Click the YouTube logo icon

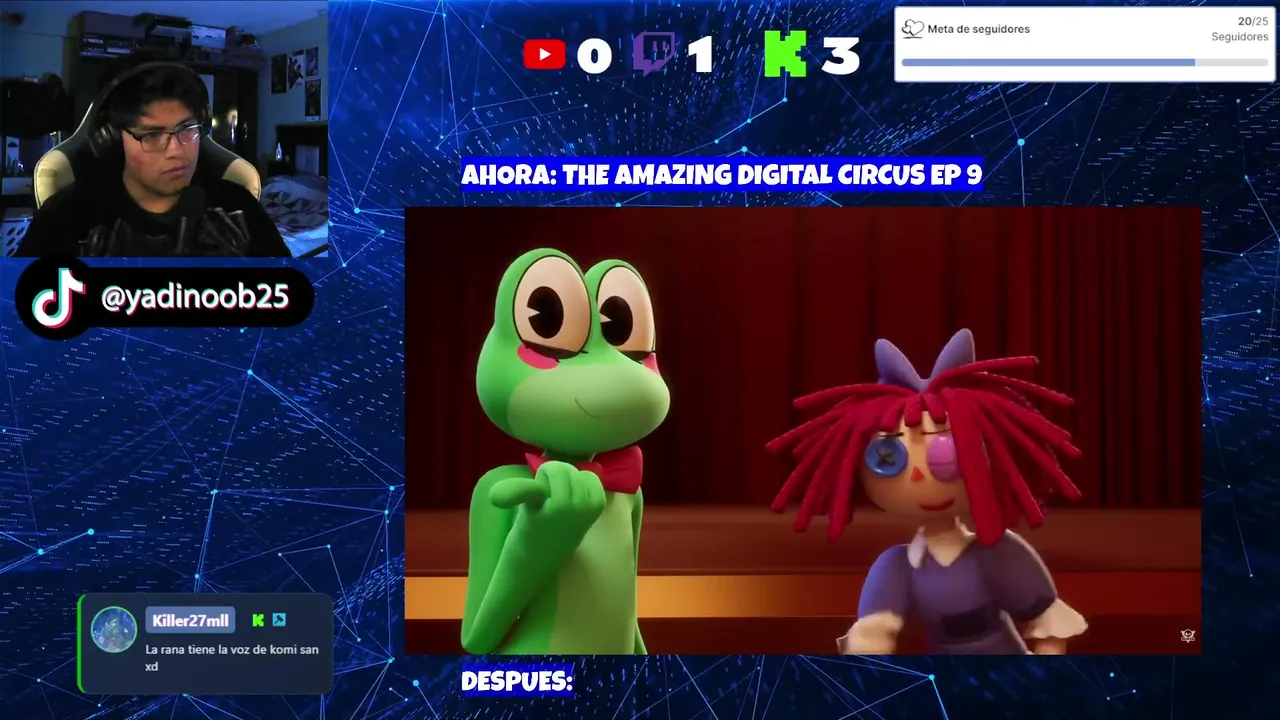click(x=544, y=54)
